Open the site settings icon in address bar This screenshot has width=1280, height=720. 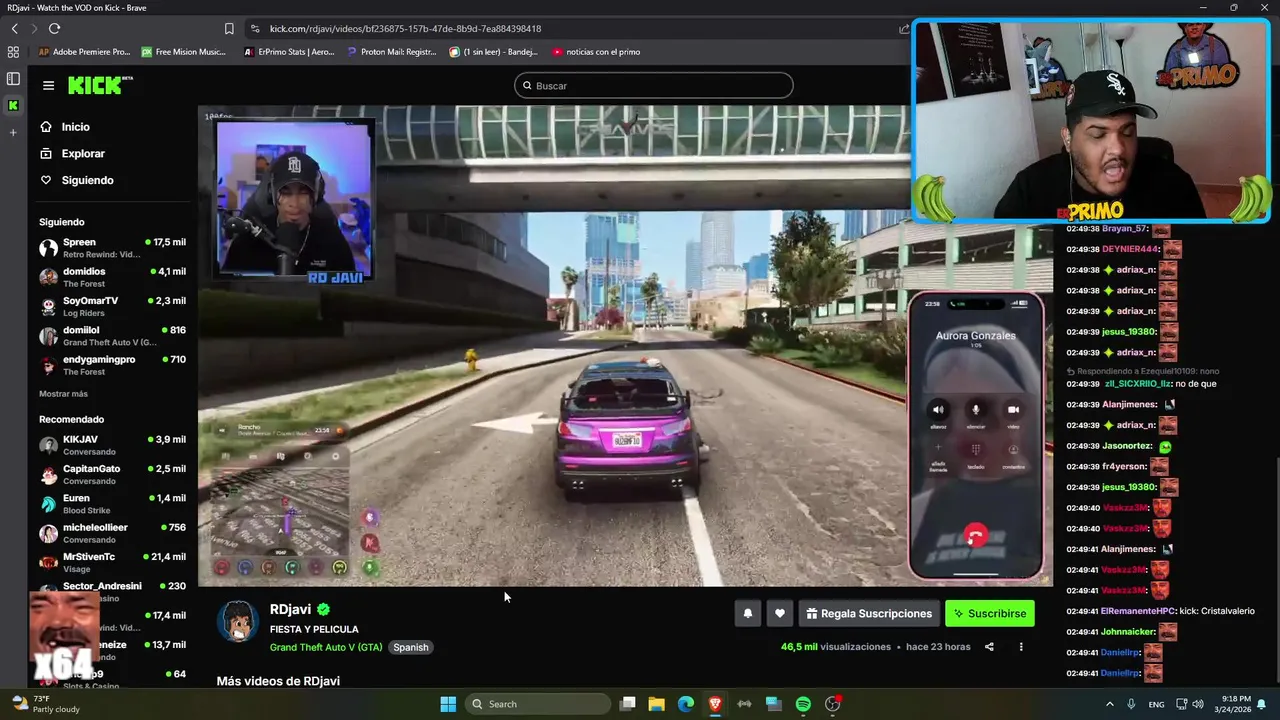pyautogui.click(x=255, y=29)
